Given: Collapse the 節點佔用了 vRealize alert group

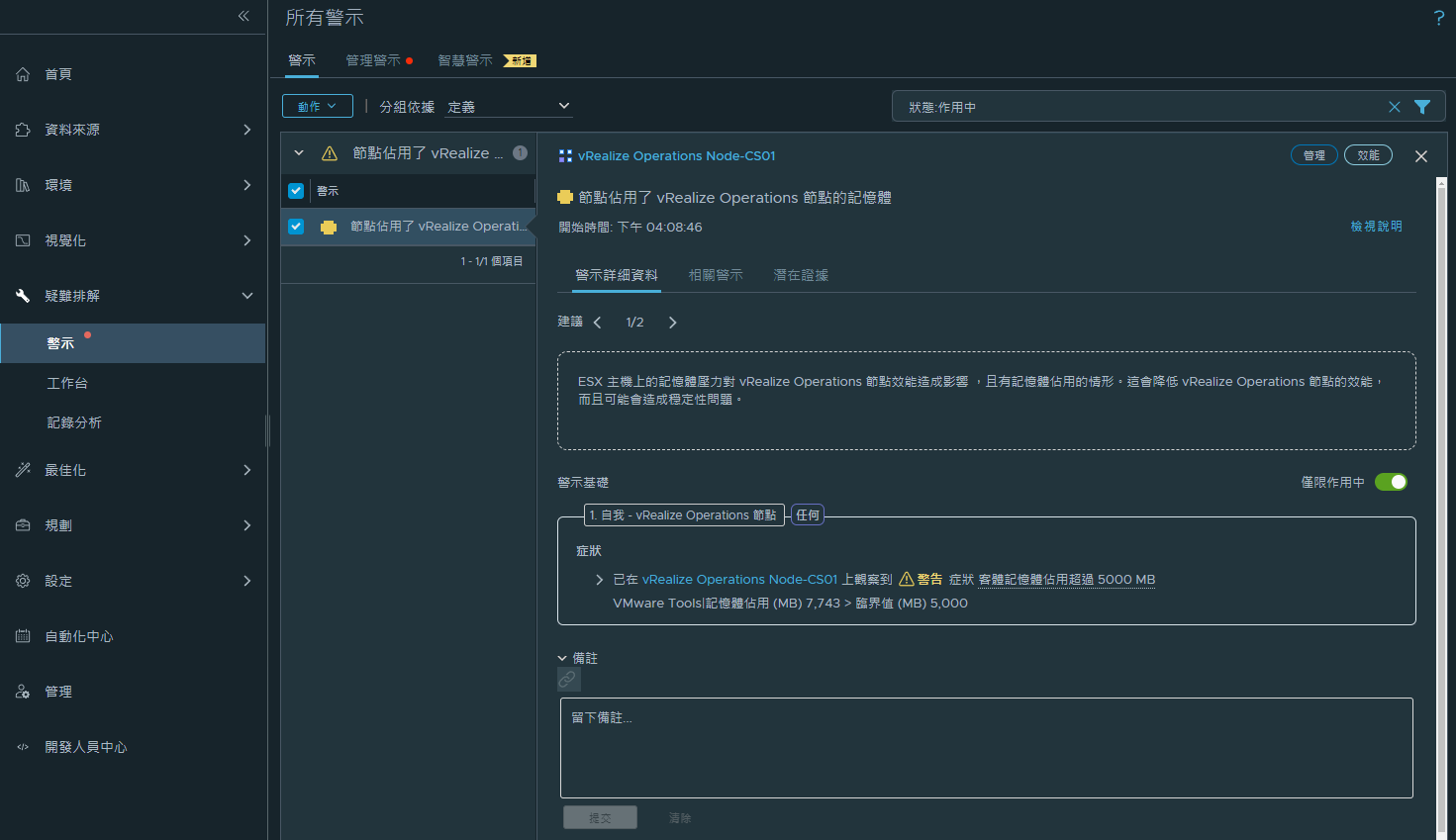Looking at the screenshot, I should pyautogui.click(x=299, y=153).
